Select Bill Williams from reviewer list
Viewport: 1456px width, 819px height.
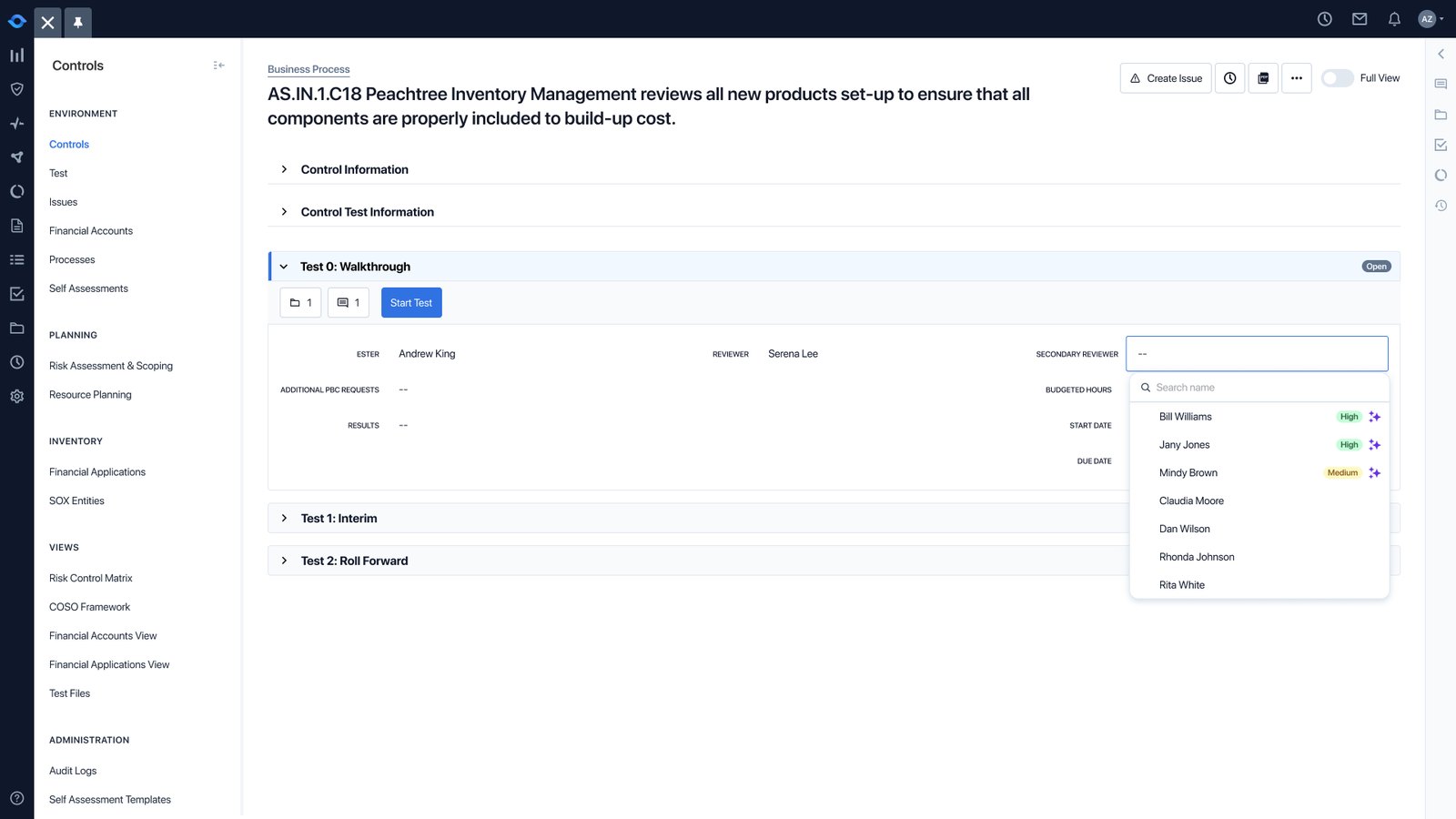coord(1259,417)
